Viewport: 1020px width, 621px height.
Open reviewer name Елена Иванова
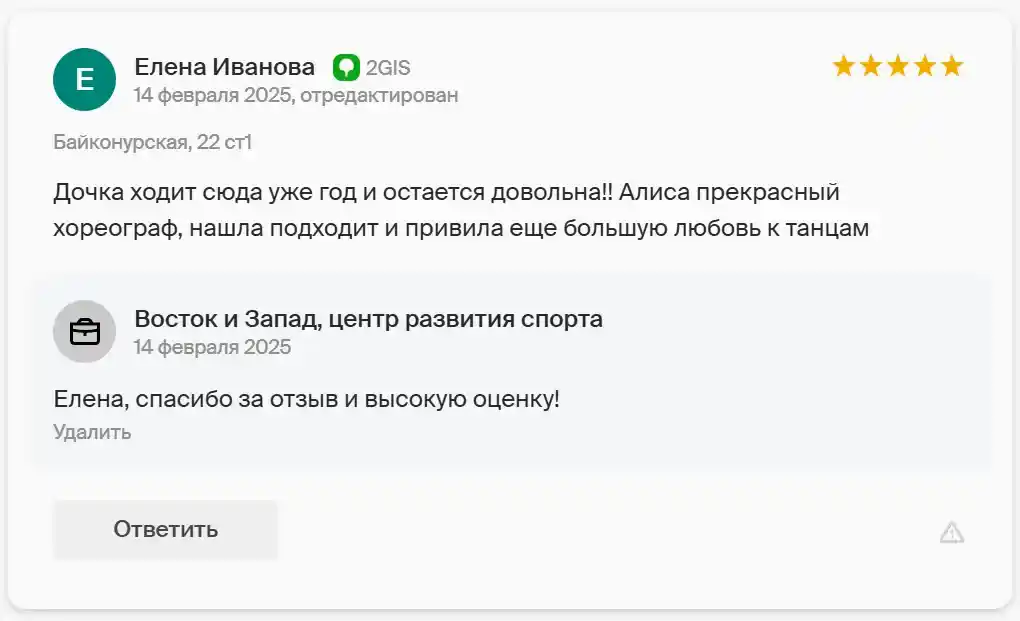(224, 66)
